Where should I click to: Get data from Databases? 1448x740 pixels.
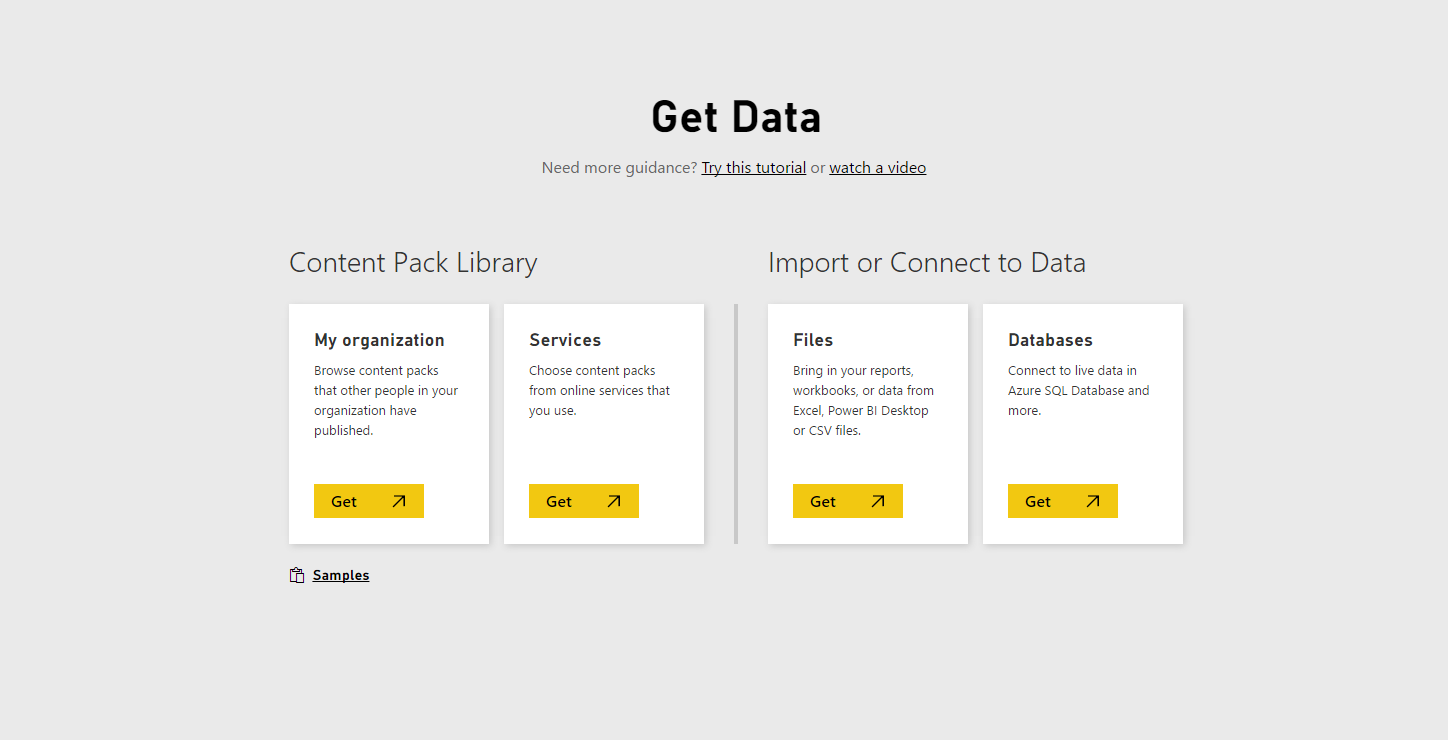tap(1062, 500)
